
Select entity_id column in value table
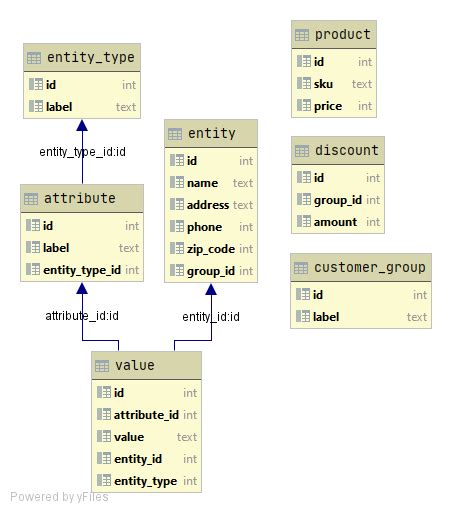(x=138, y=459)
